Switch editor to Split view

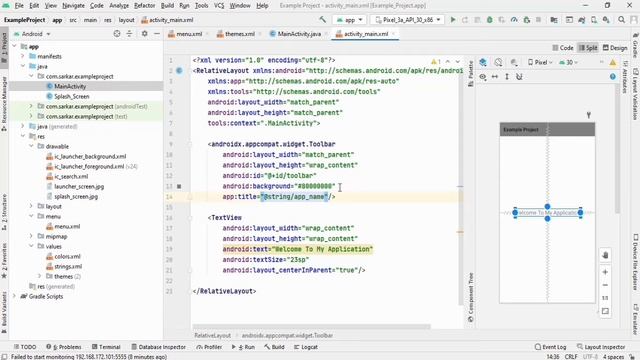(588, 48)
